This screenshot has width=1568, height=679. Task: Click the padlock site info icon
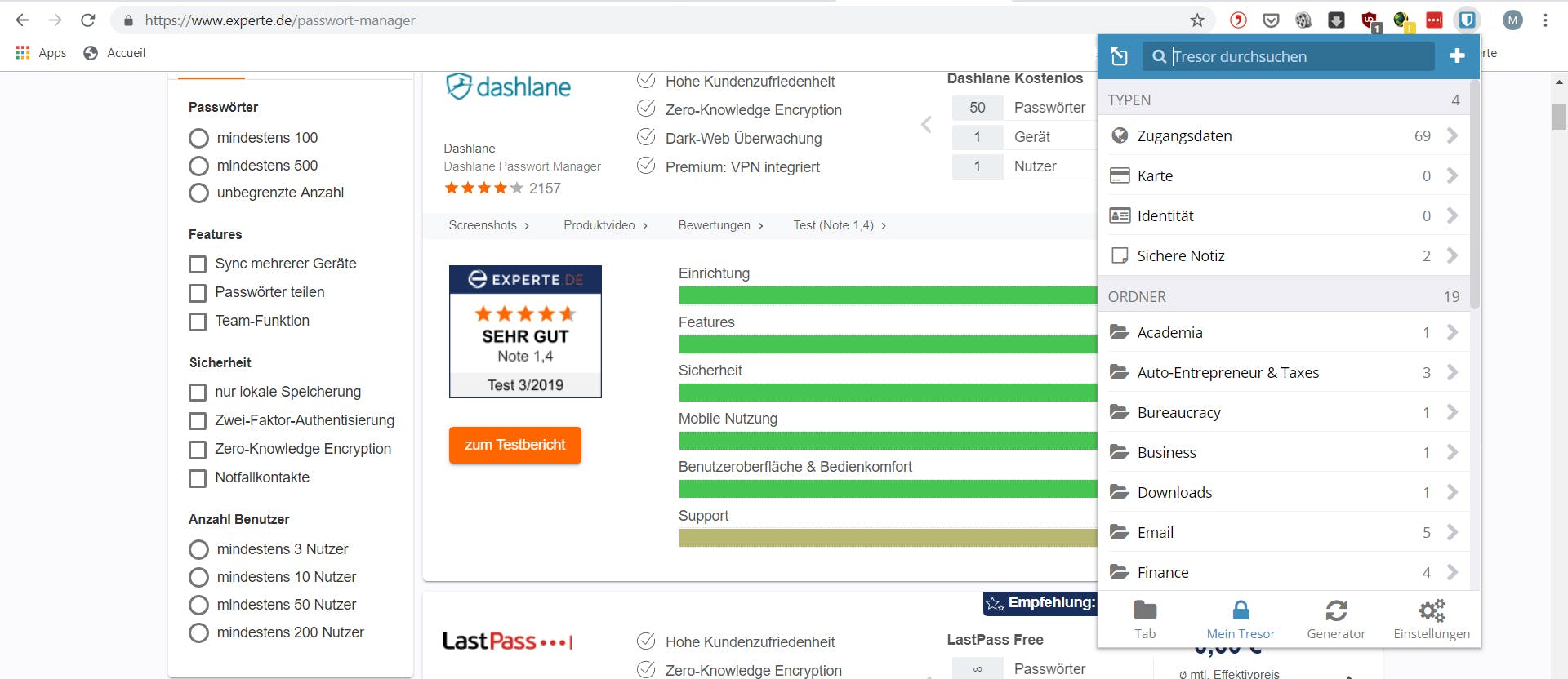point(128,20)
